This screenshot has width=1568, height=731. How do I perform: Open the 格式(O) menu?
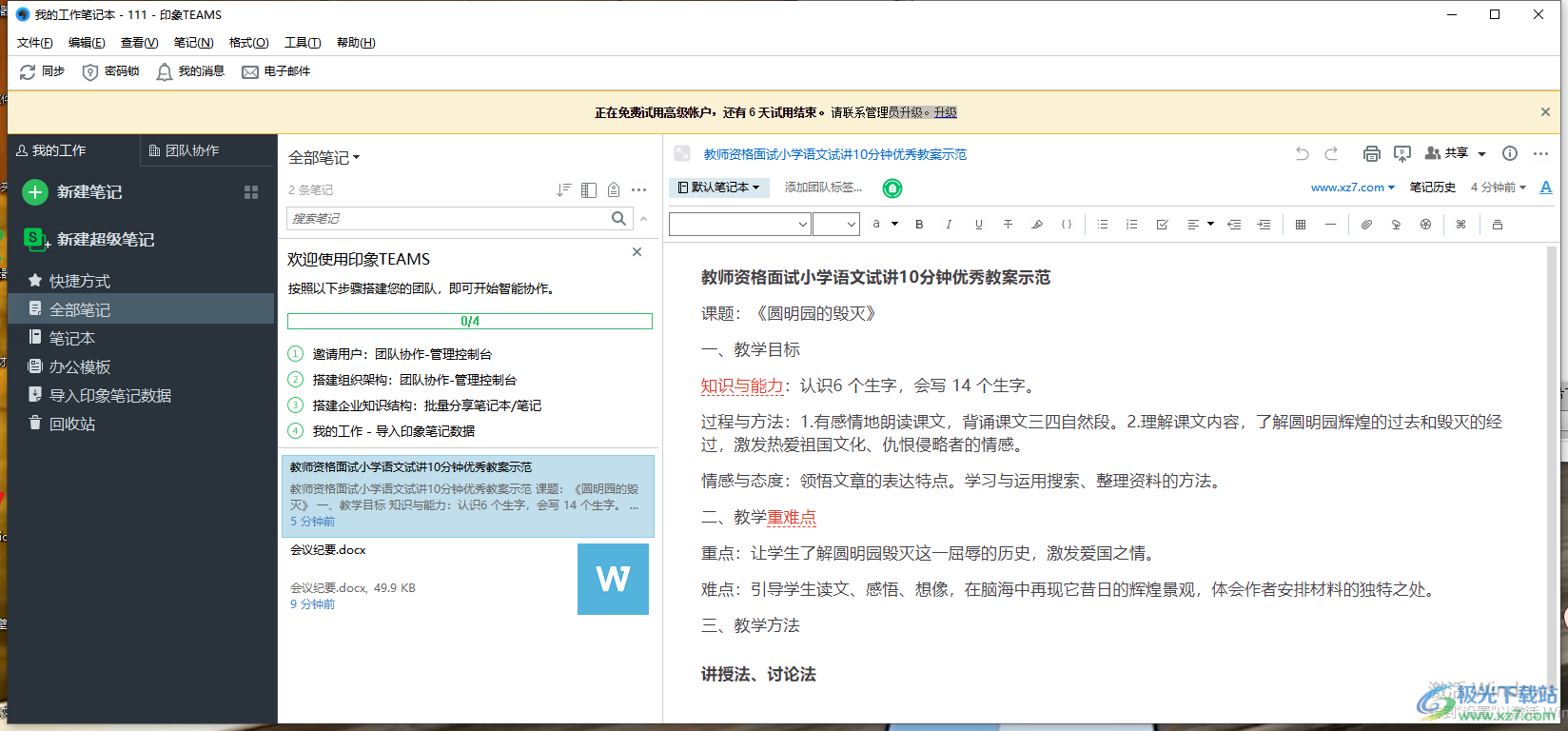248,43
